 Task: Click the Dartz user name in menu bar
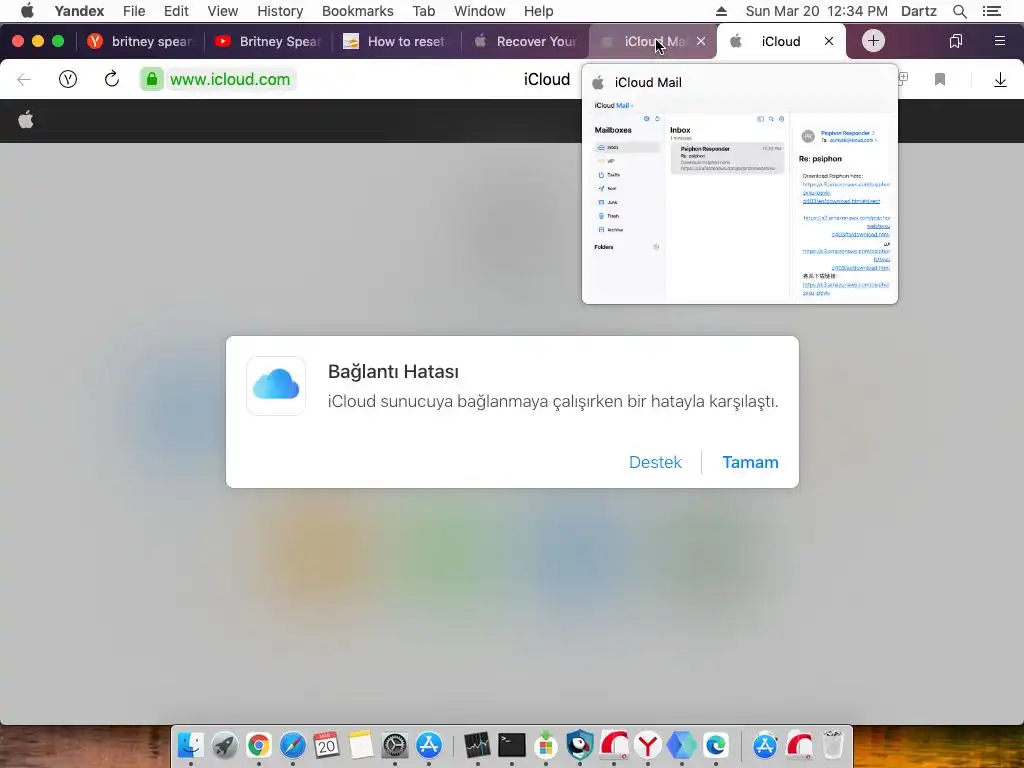919,11
